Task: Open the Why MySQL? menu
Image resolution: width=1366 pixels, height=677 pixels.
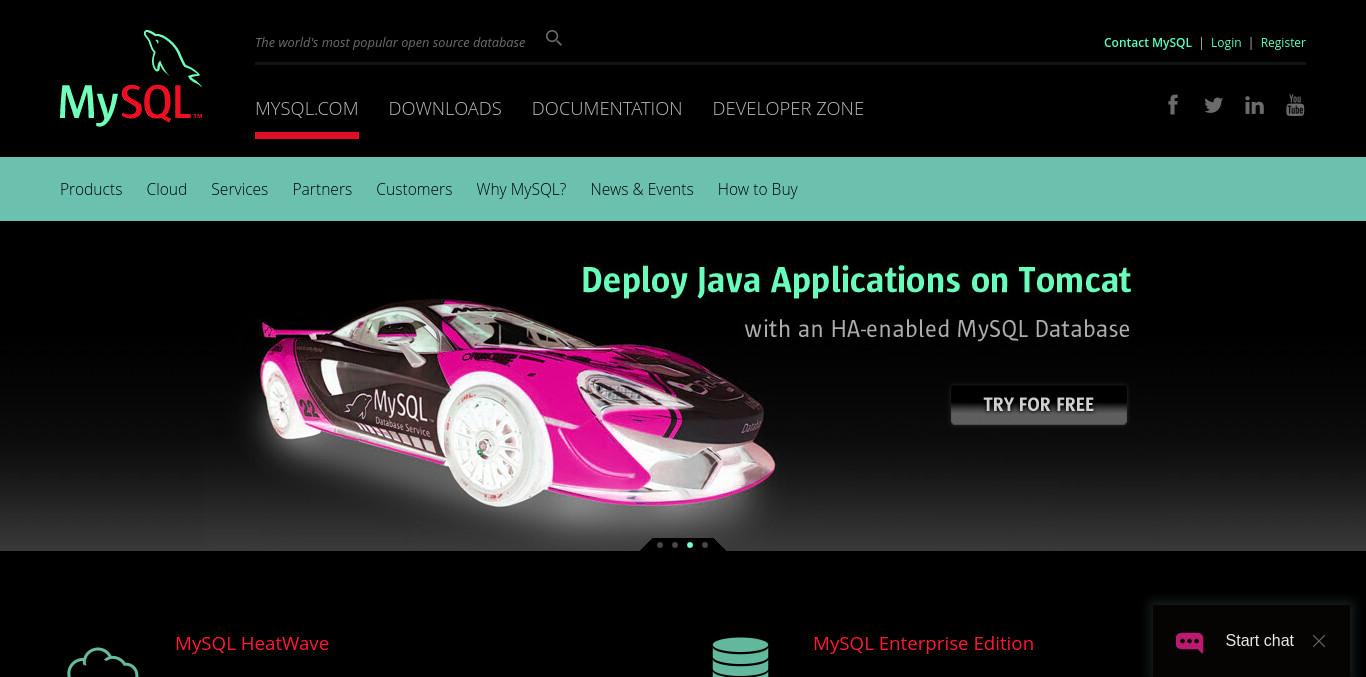Action: click(521, 189)
